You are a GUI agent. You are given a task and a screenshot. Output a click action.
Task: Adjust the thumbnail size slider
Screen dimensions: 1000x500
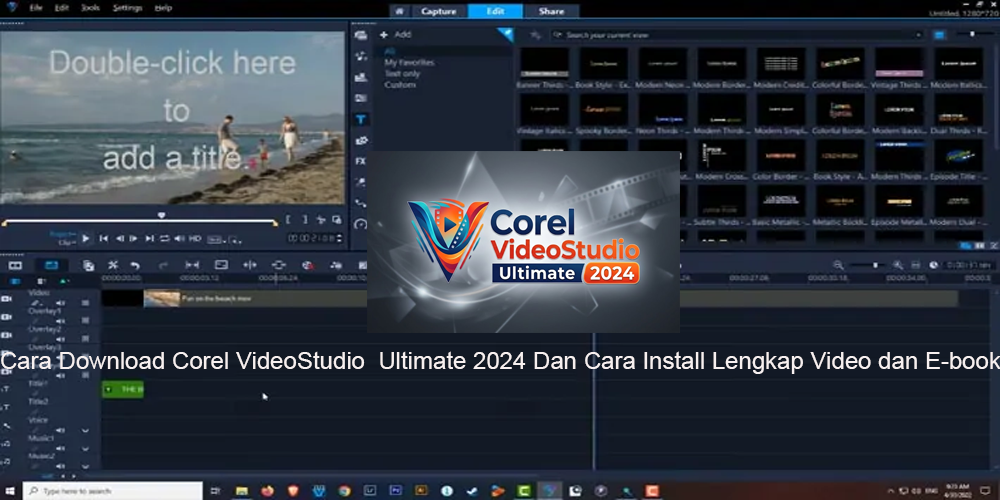click(x=972, y=34)
